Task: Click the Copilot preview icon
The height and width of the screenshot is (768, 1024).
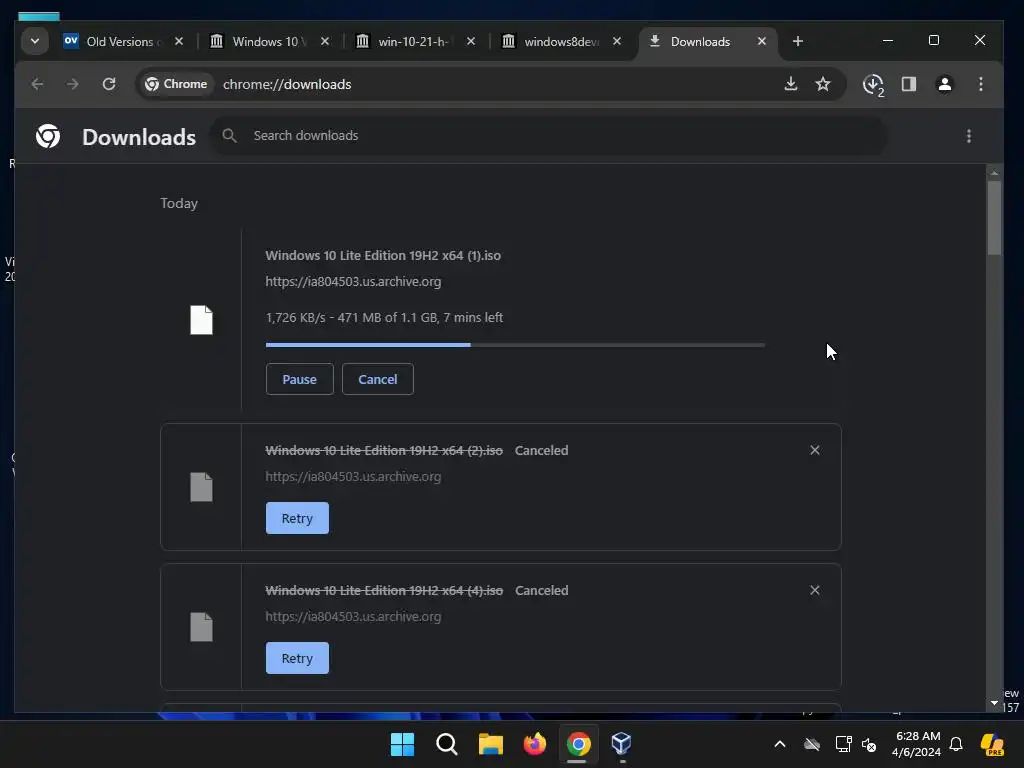Action: (x=992, y=744)
